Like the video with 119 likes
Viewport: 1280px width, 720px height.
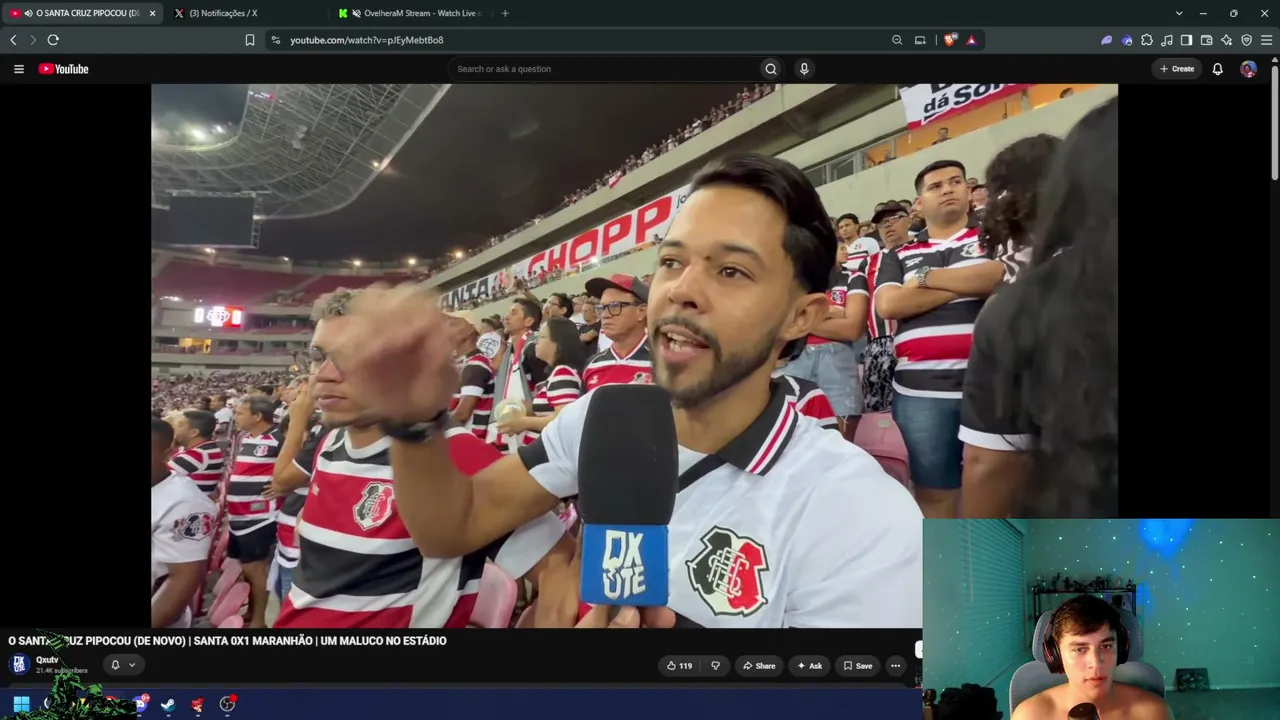click(679, 666)
